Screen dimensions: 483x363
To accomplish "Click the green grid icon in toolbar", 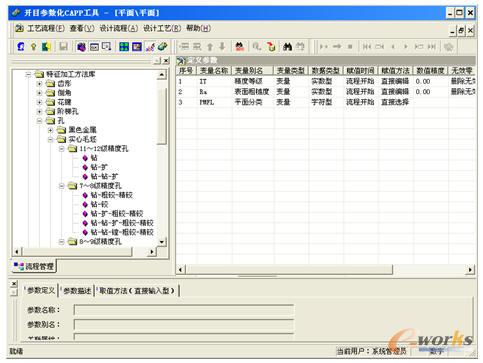I will pos(124,47).
